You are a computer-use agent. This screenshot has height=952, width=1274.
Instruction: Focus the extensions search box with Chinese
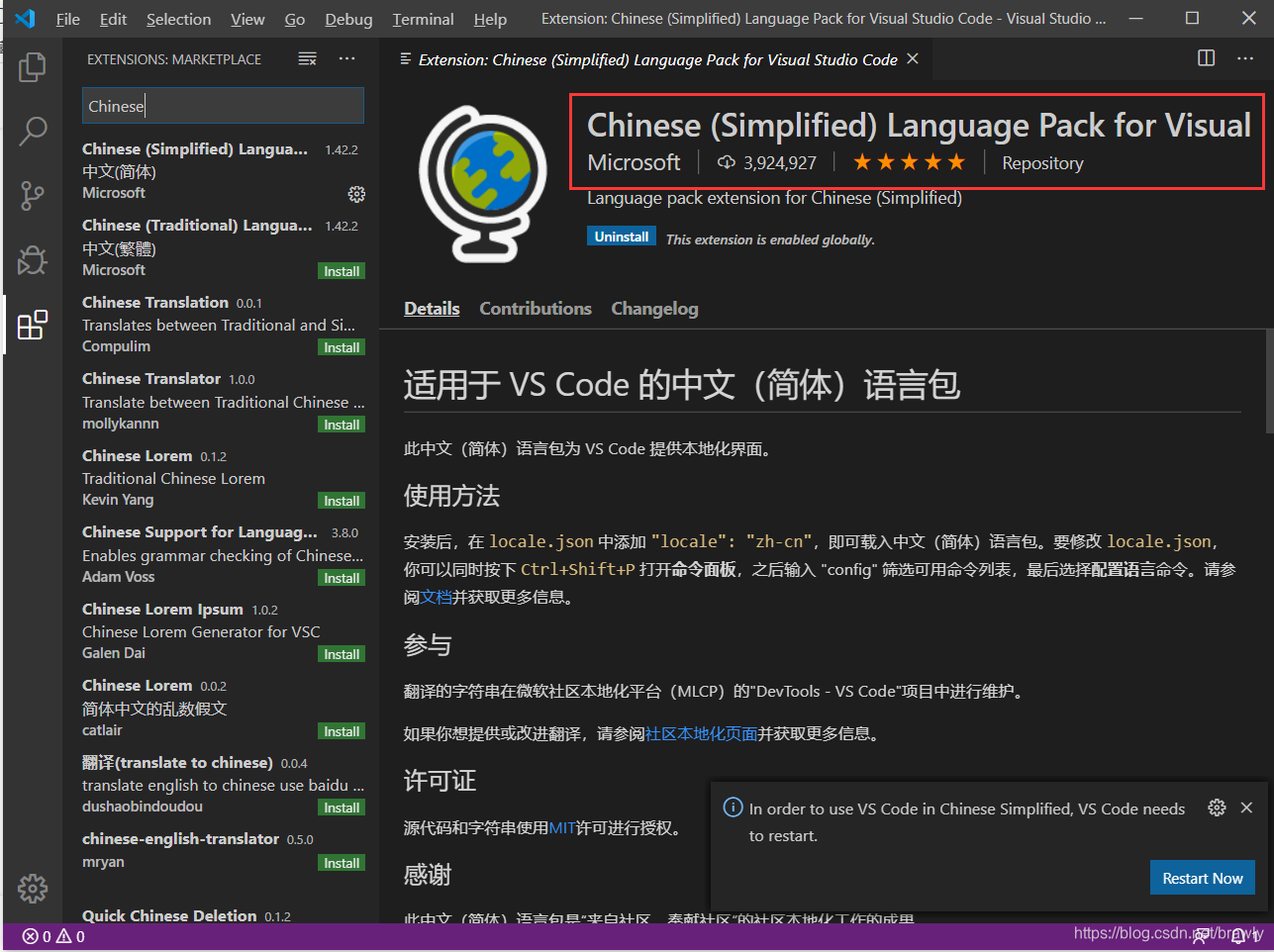point(223,106)
